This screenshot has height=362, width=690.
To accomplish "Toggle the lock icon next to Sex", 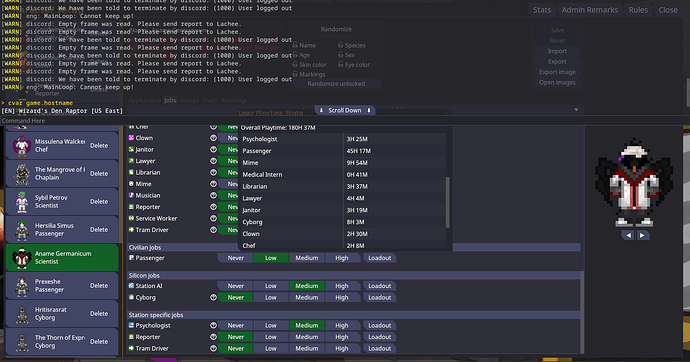I will pos(341,55).
